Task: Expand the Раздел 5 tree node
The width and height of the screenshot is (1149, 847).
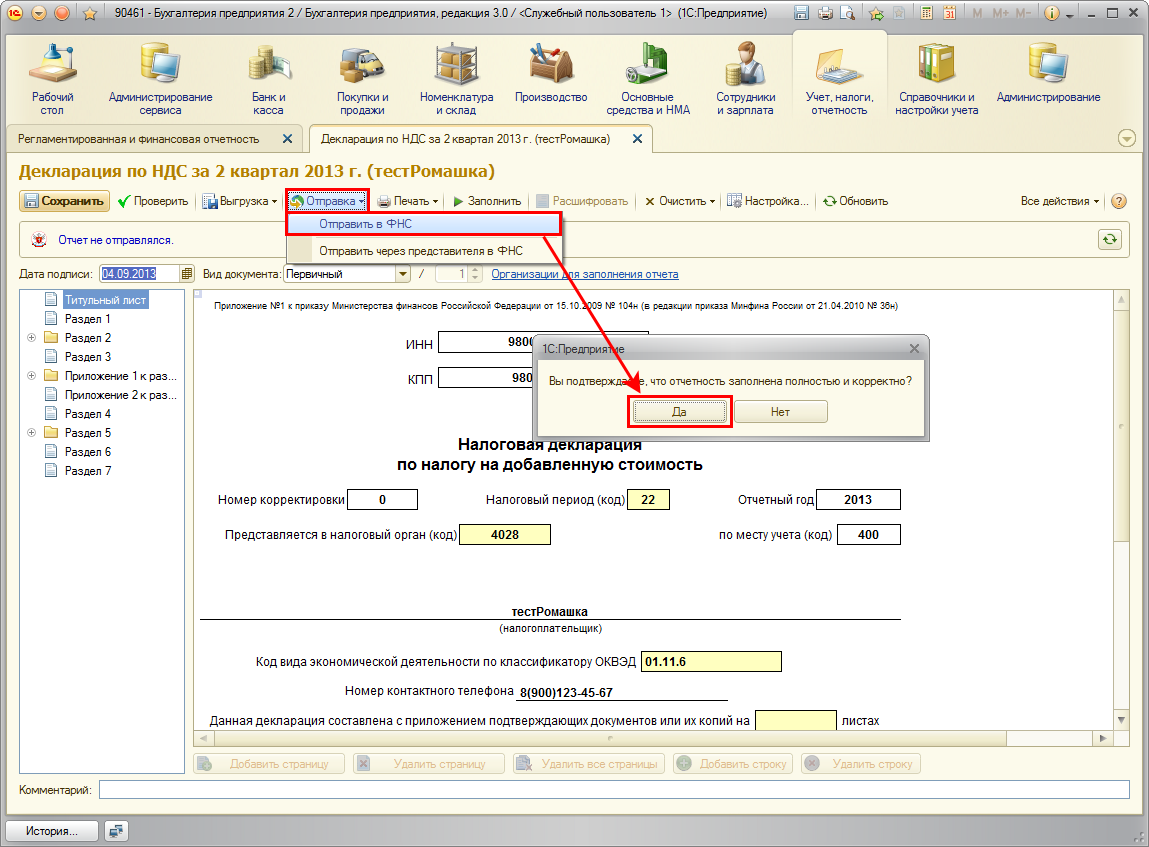Action: click(32, 433)
